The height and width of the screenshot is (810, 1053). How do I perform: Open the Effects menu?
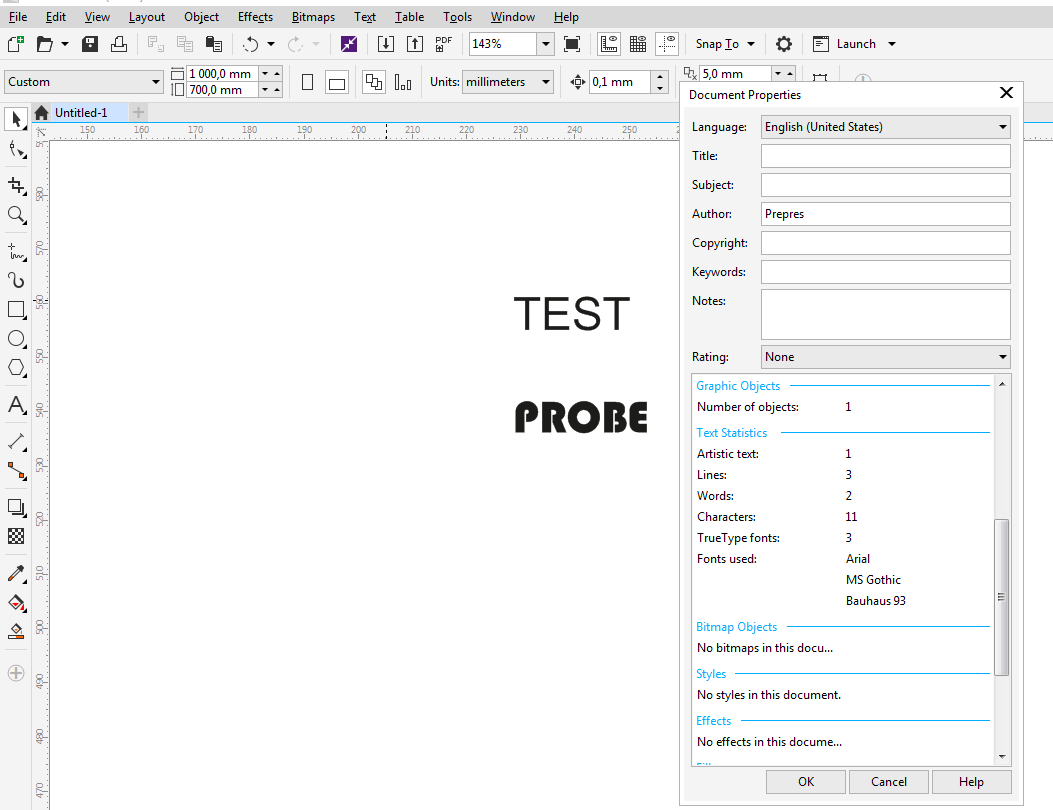point(255,17)
